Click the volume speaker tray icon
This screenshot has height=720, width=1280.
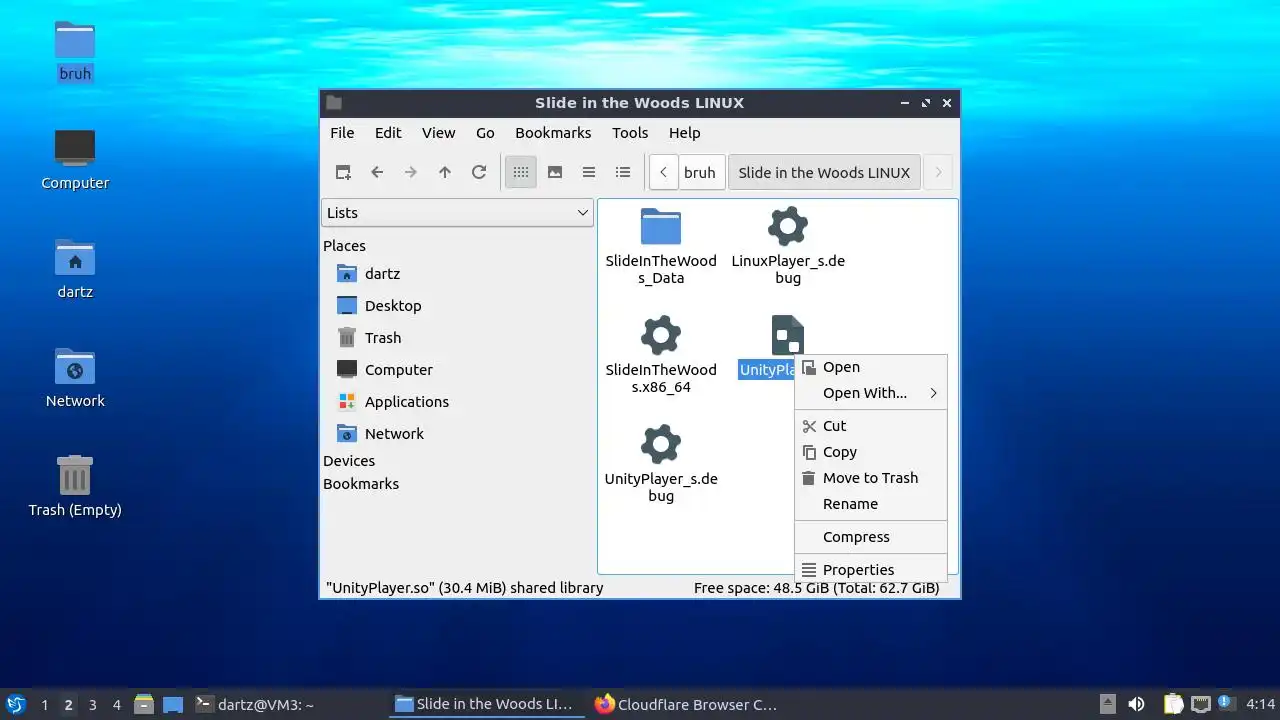click(x=1136, y=704)
